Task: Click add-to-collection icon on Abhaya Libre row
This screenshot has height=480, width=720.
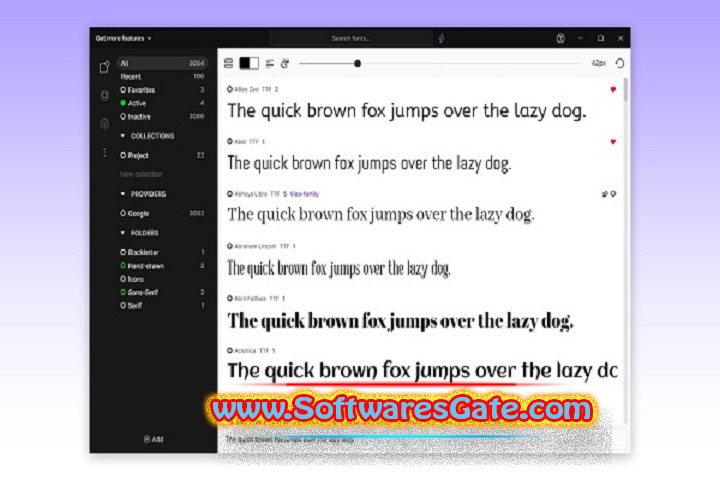Action: click(605, 194)
